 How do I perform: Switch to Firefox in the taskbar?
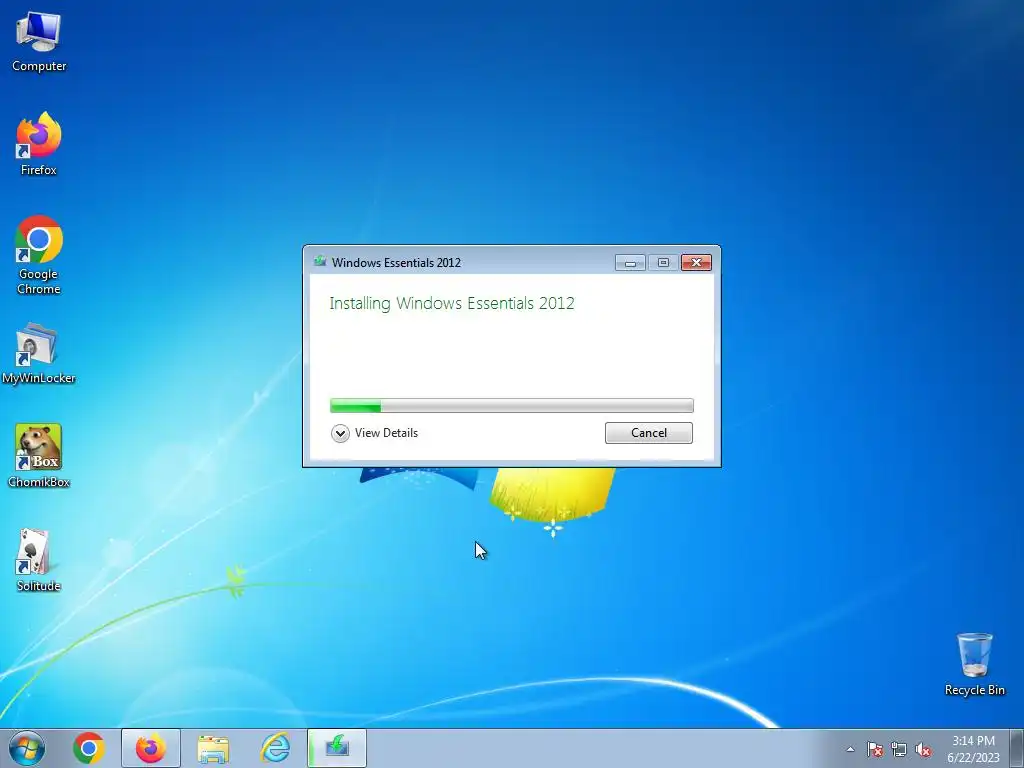[x=151, y=748]
